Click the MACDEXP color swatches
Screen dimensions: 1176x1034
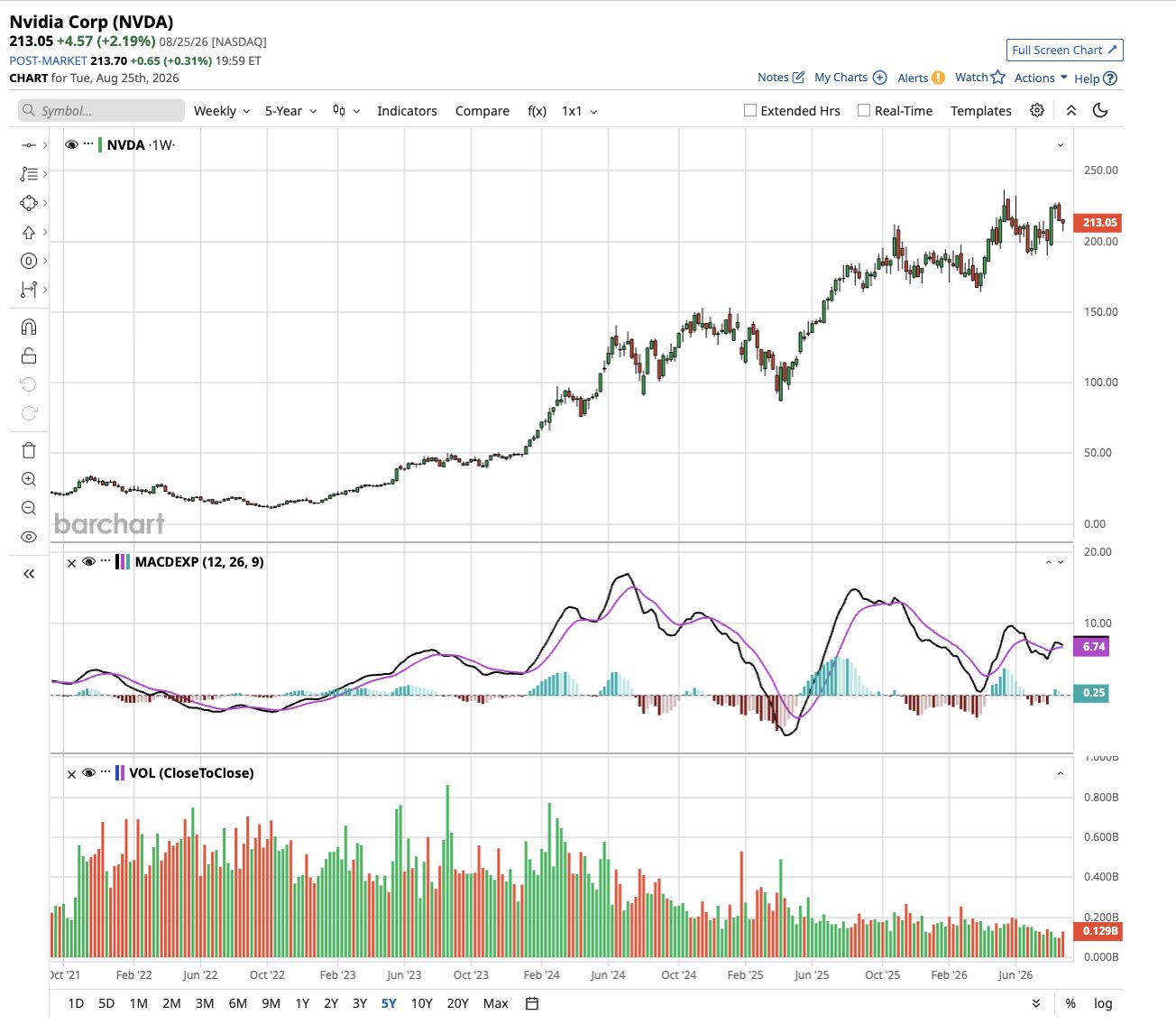tap(123, 562)
